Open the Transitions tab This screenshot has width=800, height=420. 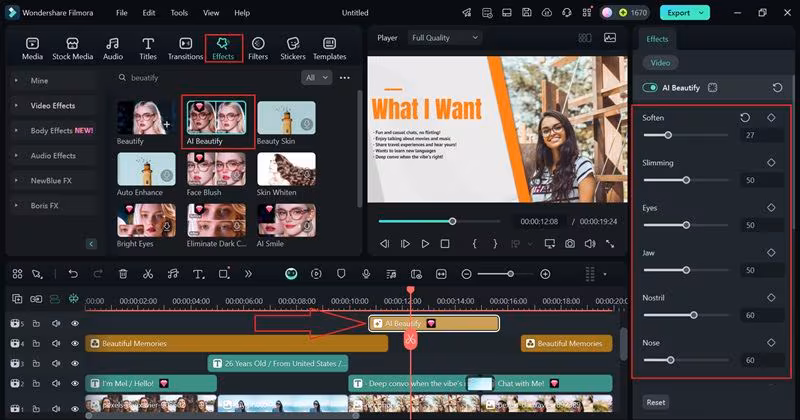point(185,48)
